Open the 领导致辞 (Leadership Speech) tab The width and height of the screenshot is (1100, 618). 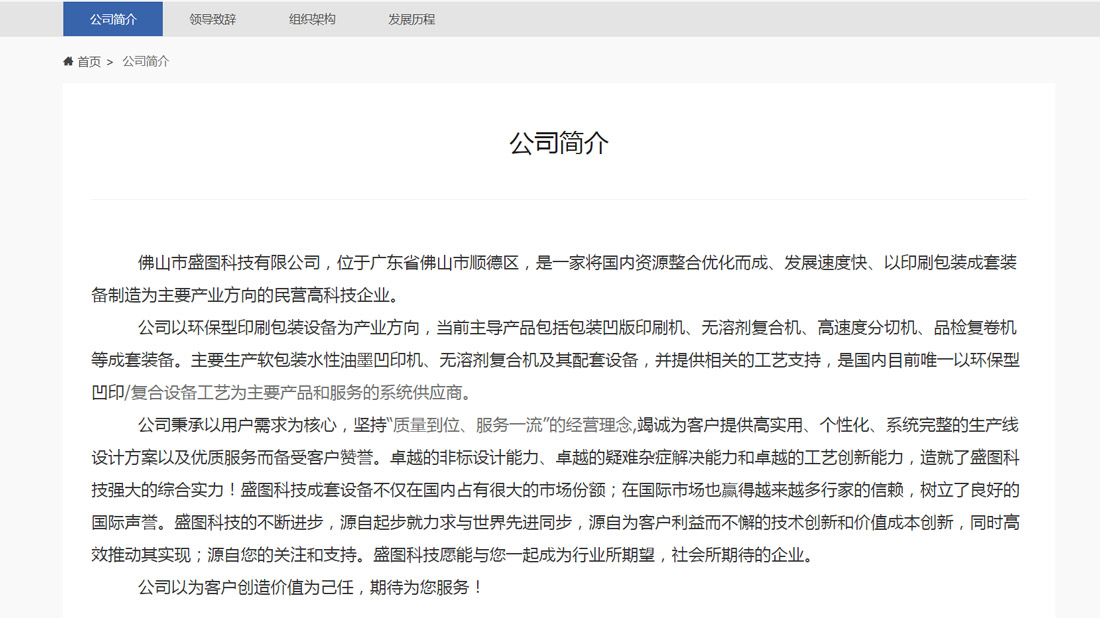coord(211,19)
